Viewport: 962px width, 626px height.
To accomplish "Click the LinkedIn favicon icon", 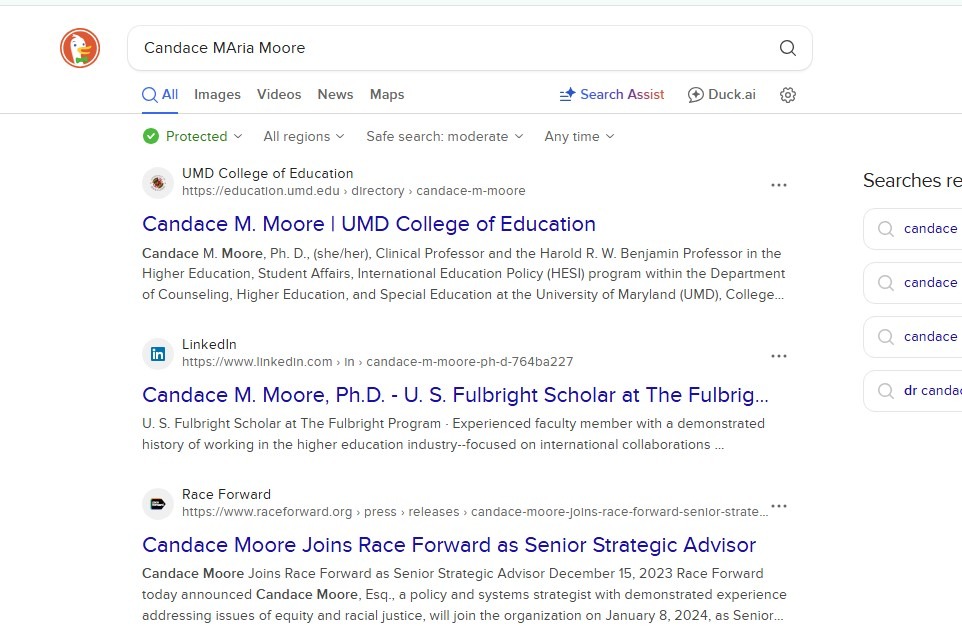I will 157,353.
